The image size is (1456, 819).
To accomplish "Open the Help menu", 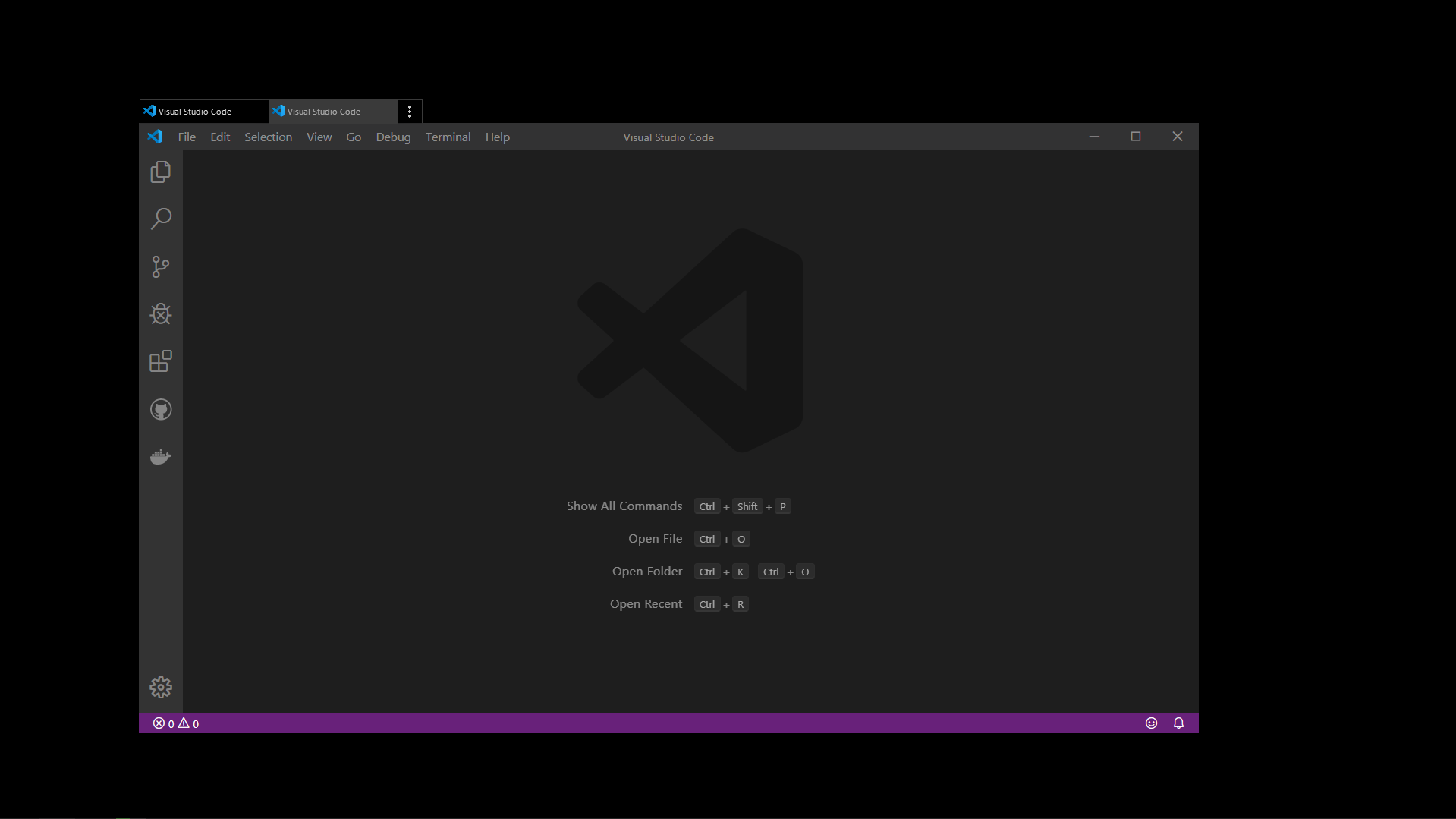I will point(498,137).
